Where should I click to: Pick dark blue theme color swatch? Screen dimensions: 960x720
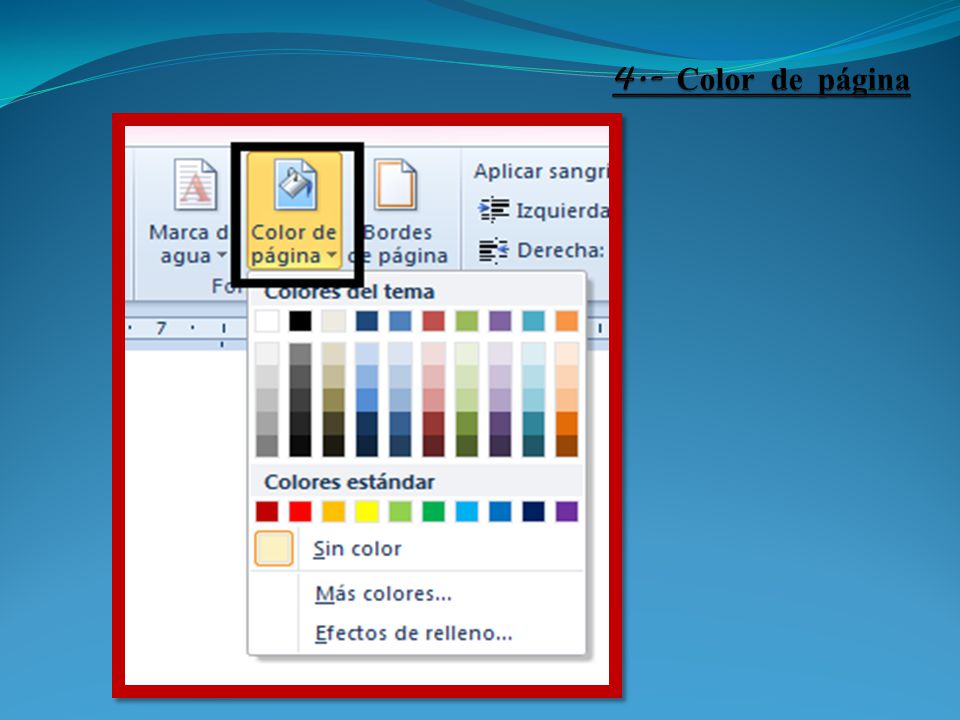click(367, 321)
